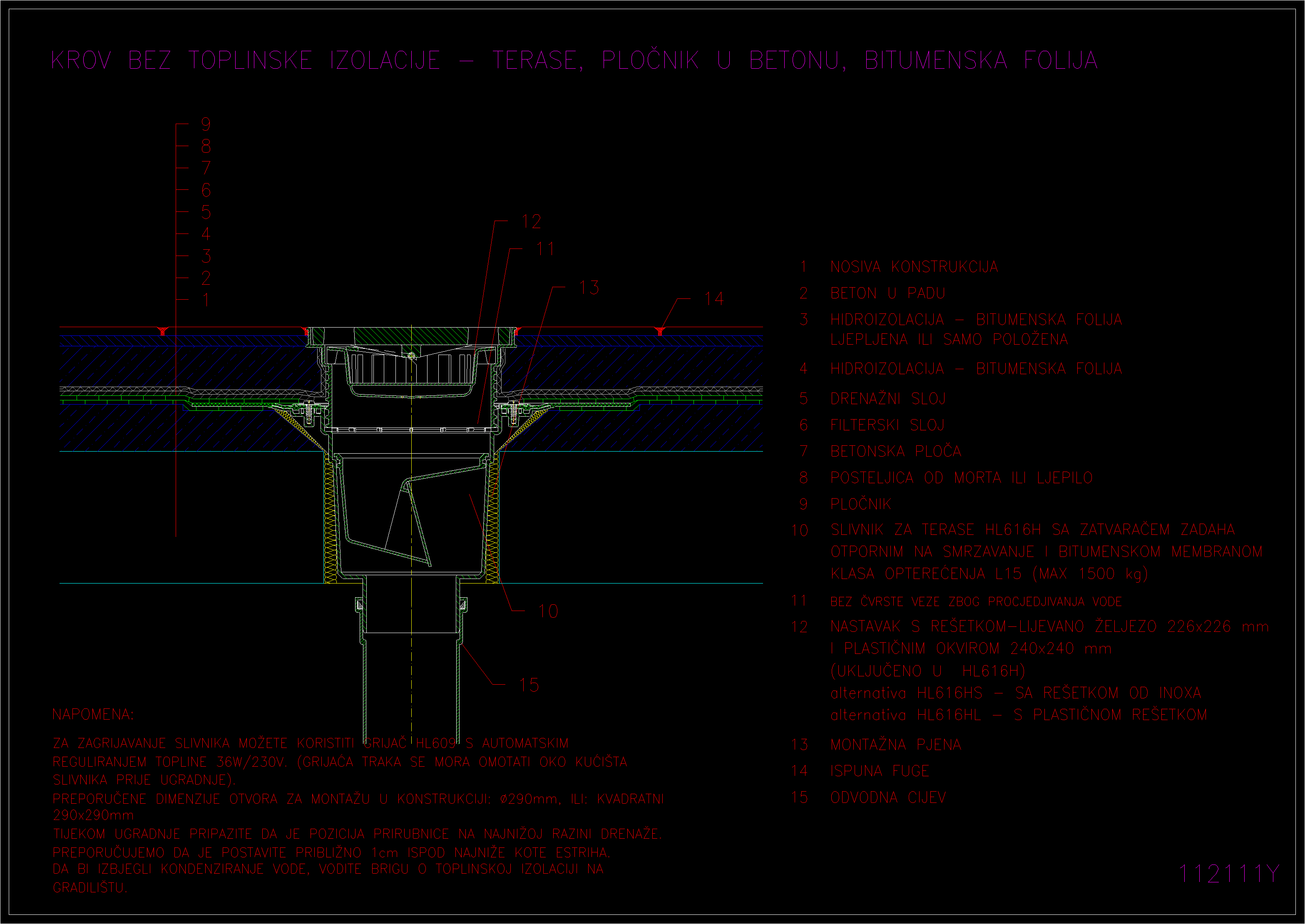Select the text '(UKLJUČENO U HL616H)'
Image resolution: width=1305 pixels, height=924 pixels.
click(x=927, y=671)
